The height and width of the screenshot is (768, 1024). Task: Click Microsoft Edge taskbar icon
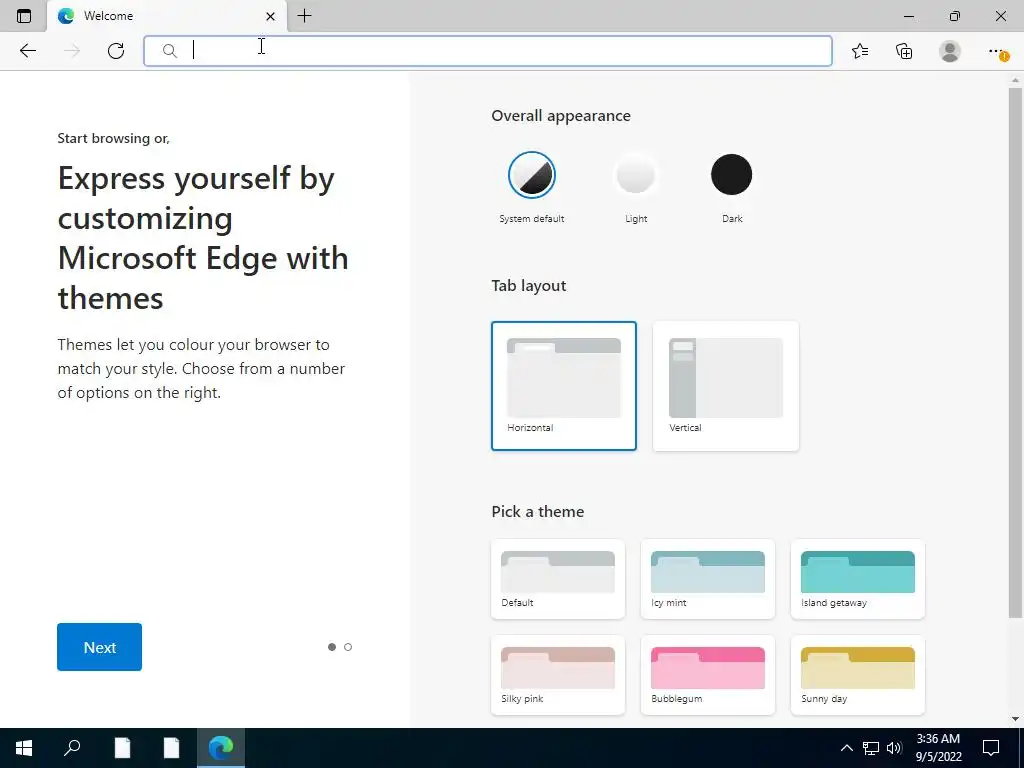(221, 748)
